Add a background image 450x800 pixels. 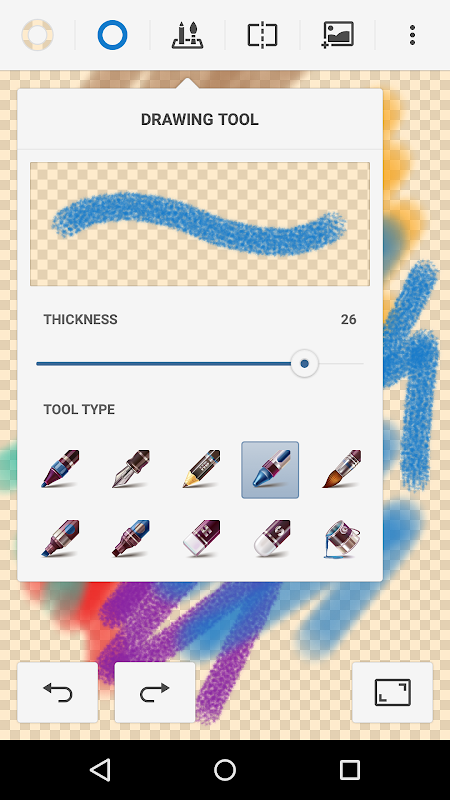point(337,35)
